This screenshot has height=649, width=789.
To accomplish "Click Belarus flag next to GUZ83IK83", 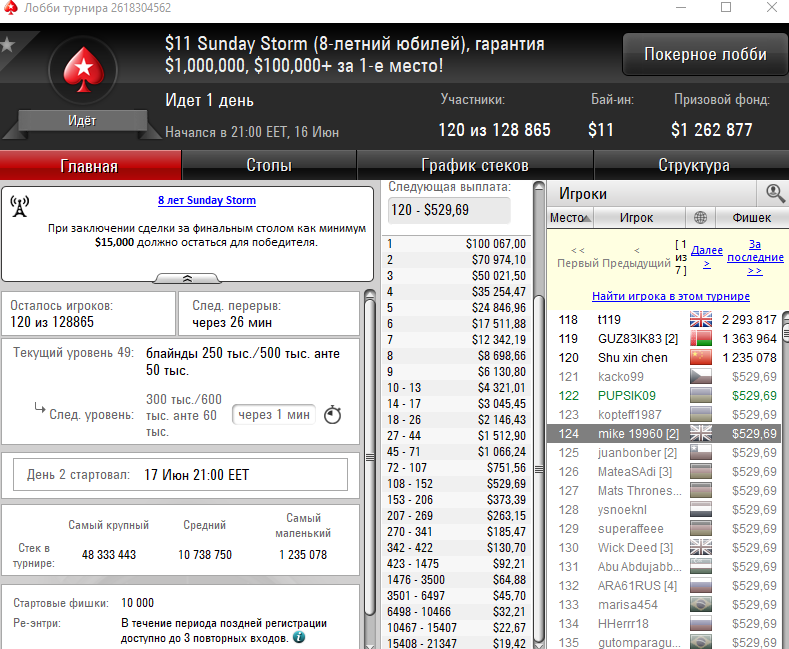I will [x=700, y=339].
